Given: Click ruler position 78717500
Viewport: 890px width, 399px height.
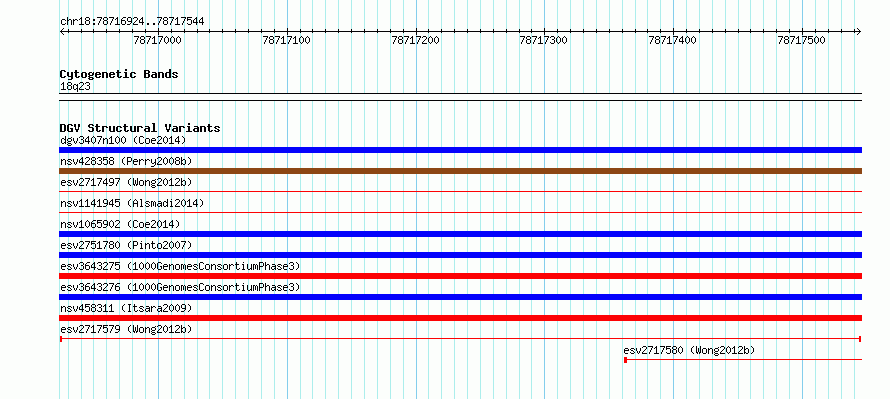Looking at the screenshot, I should (801, 41).
